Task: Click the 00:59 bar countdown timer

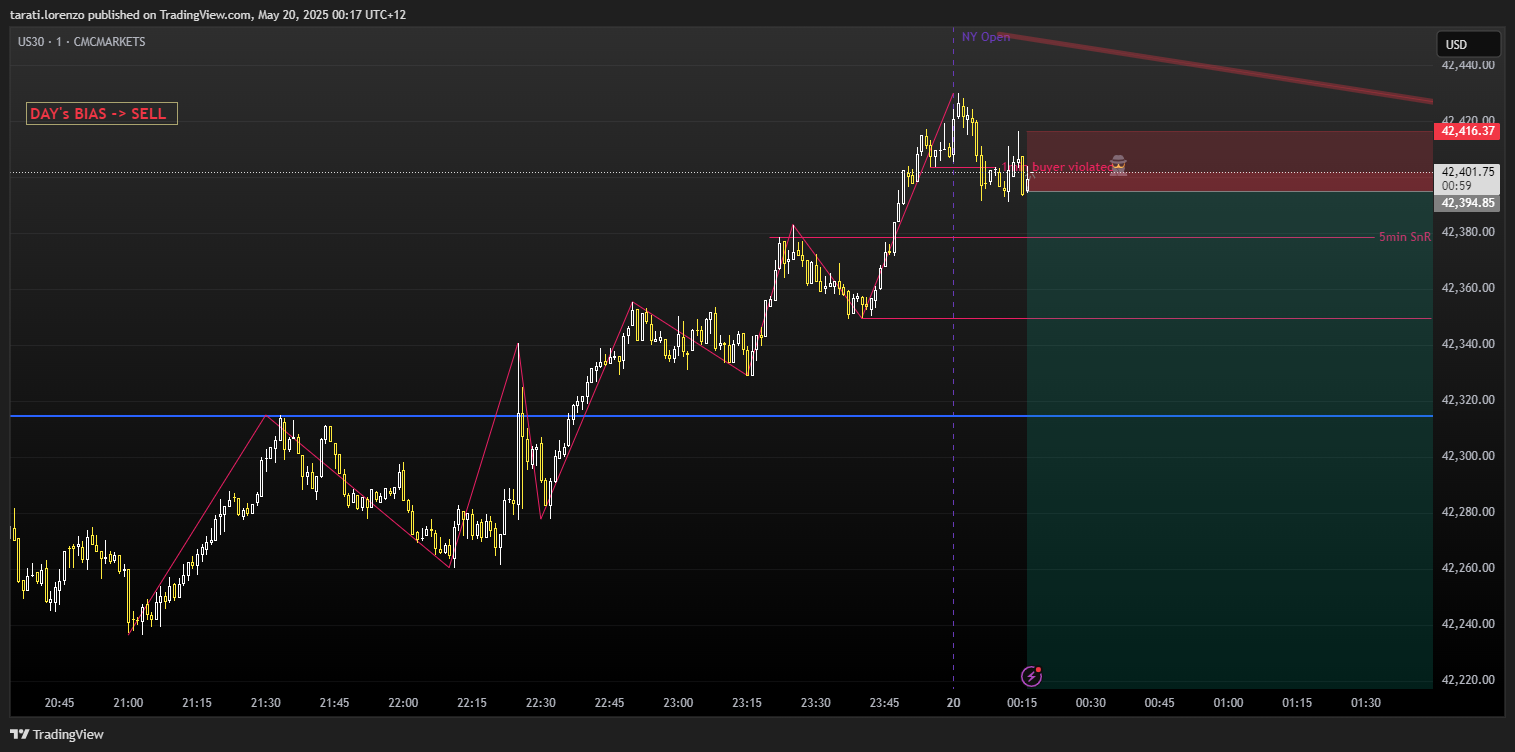Action: pos(1455,185)
